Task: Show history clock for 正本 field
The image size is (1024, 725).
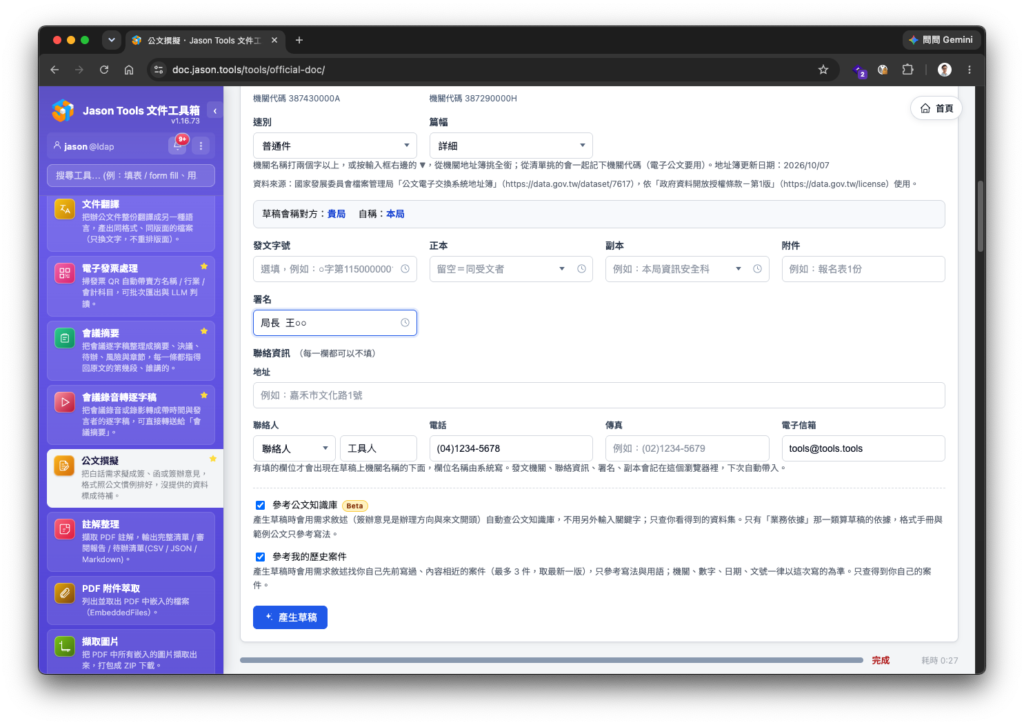Action: point(581,269)
